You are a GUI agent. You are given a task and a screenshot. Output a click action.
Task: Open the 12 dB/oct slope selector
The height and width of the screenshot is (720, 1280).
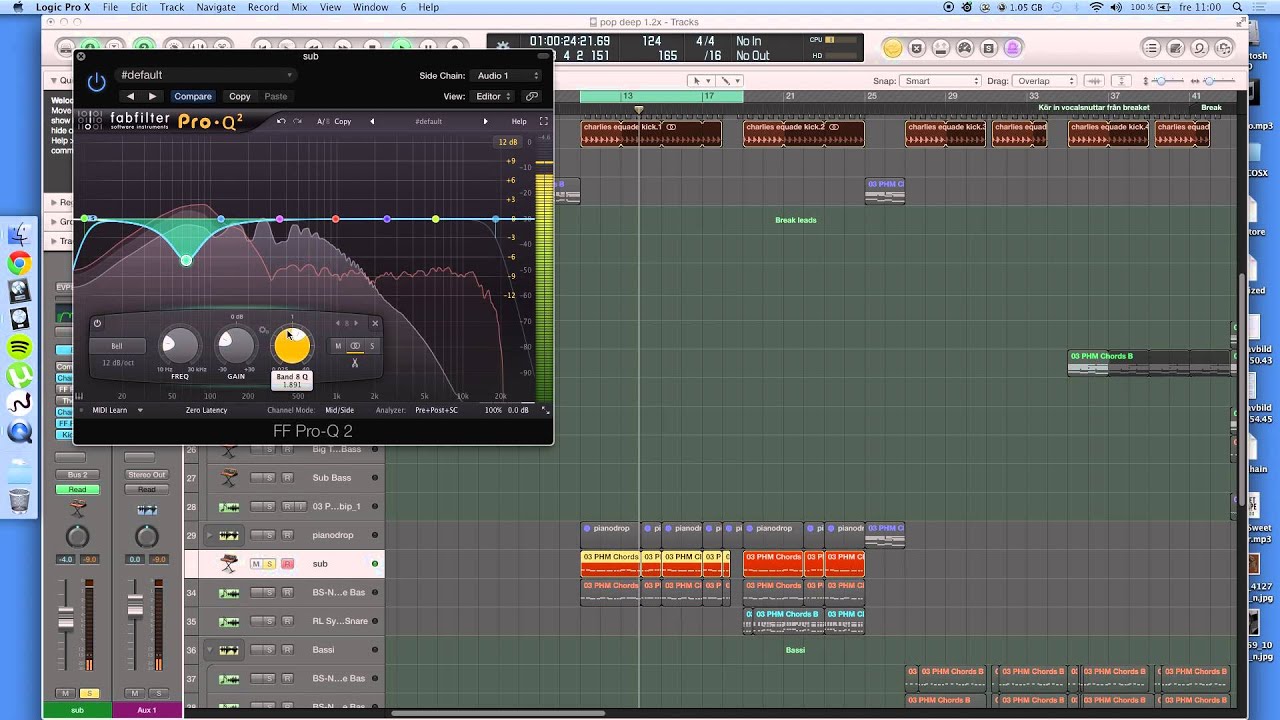point(117,362)
